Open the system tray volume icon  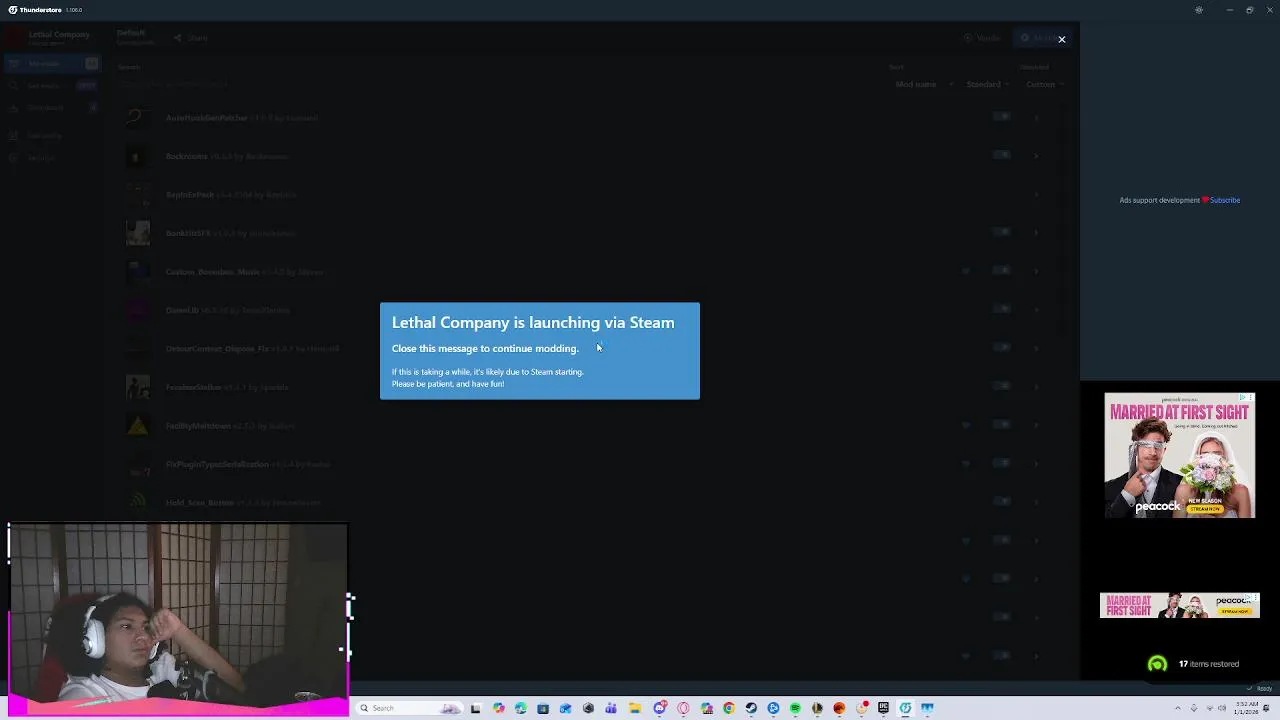(1222, 708)
